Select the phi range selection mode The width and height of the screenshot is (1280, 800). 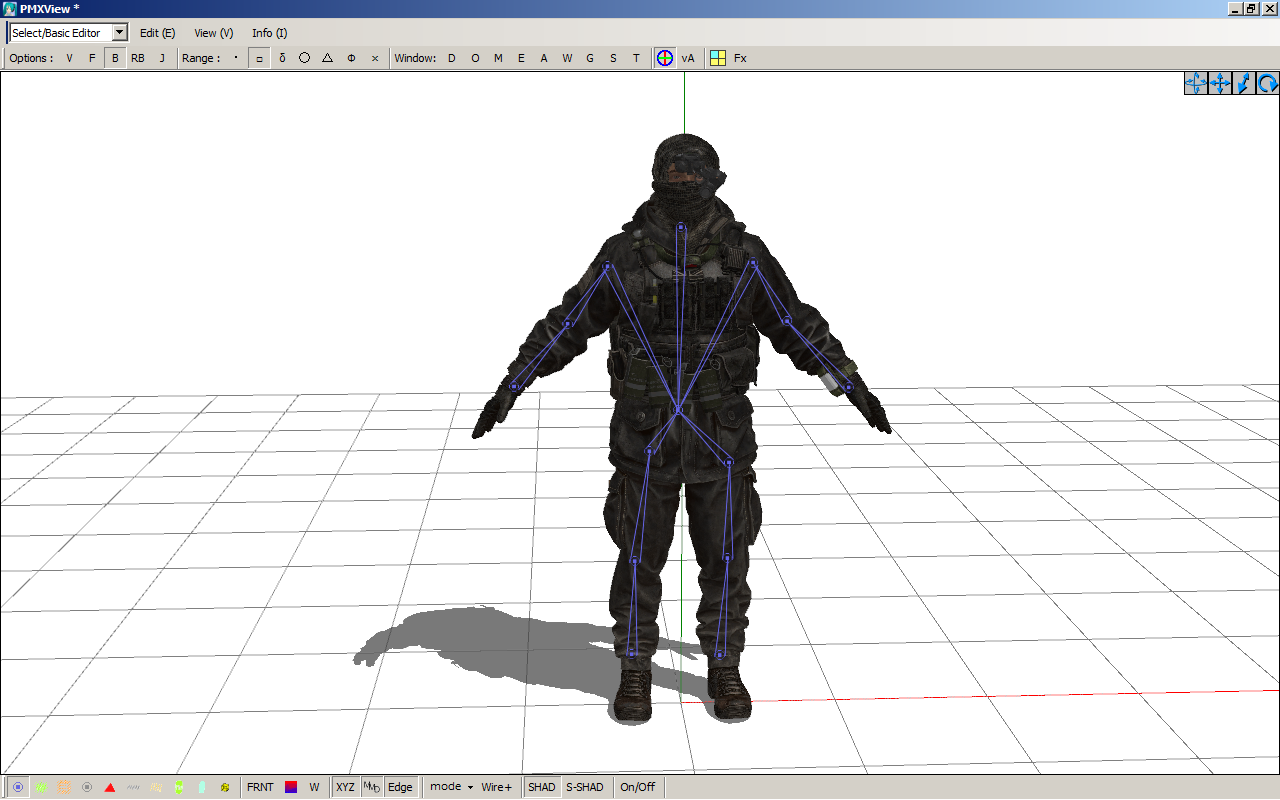pyautogui.click(x=351, y=58)
